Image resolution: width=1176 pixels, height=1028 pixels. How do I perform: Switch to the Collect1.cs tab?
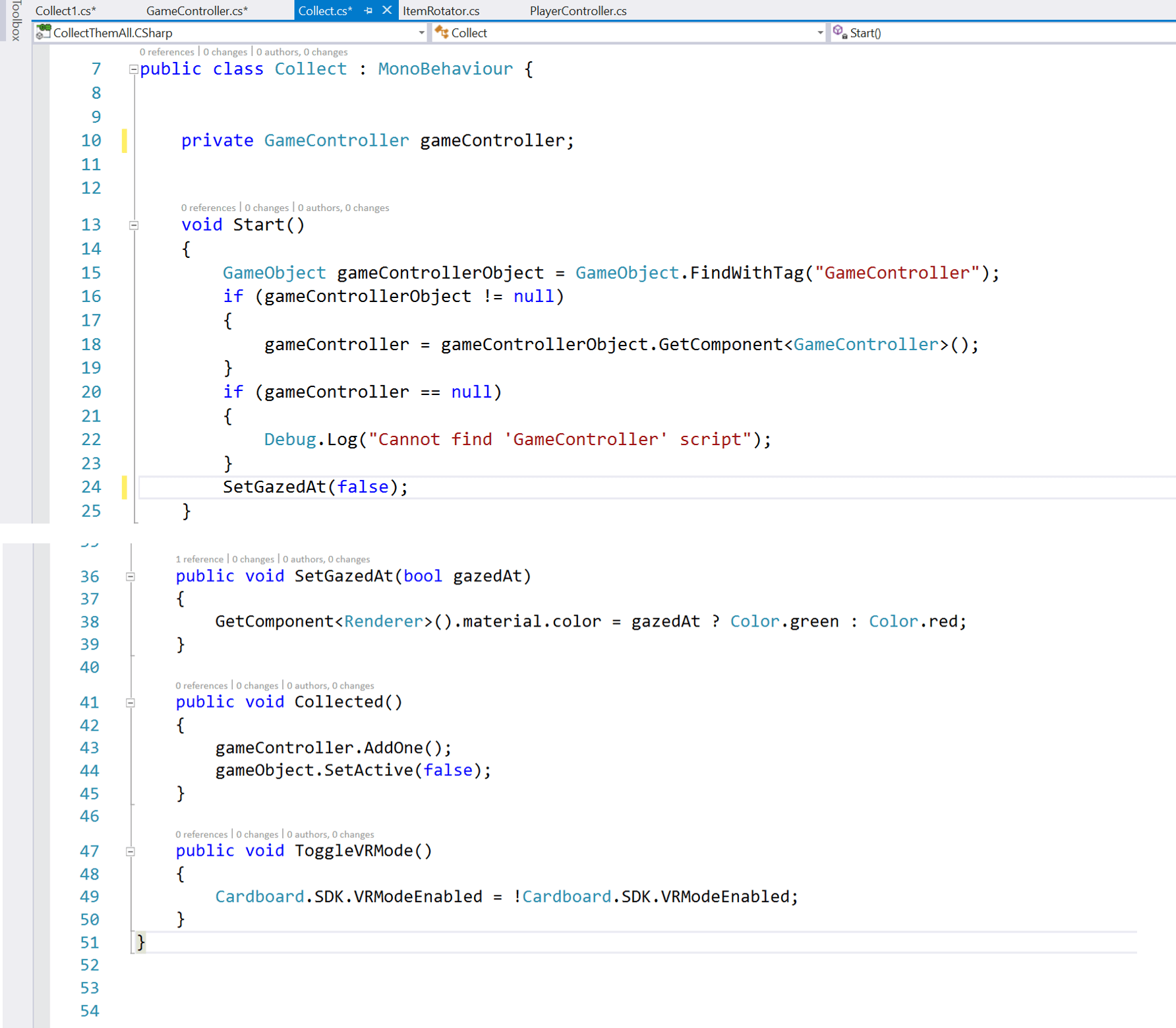tap(65, 11)
